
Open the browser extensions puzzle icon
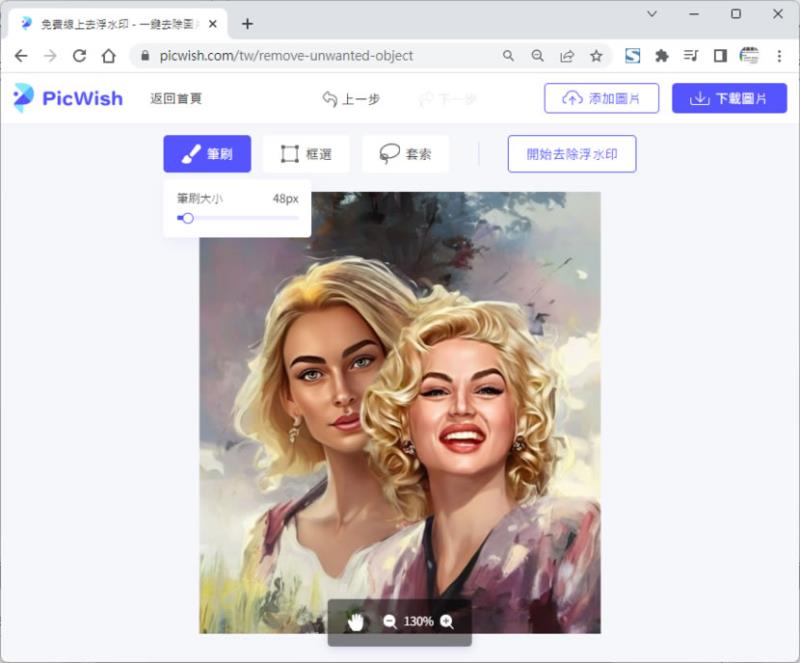pos(662,56)
